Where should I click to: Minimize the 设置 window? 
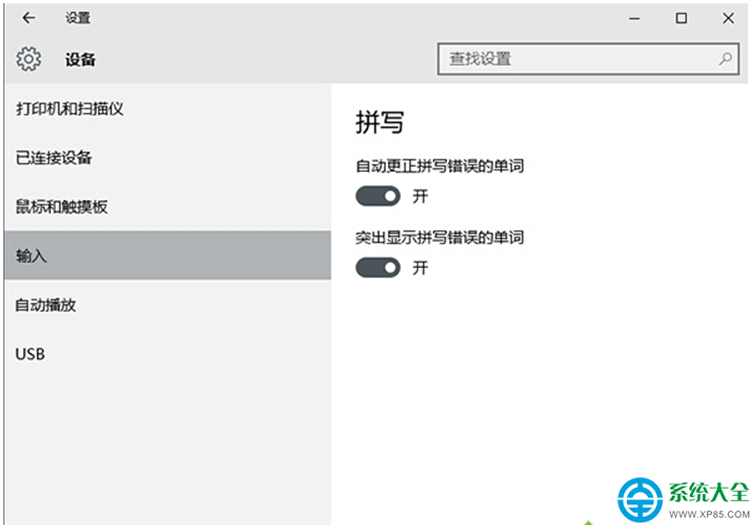coord(634,19)
